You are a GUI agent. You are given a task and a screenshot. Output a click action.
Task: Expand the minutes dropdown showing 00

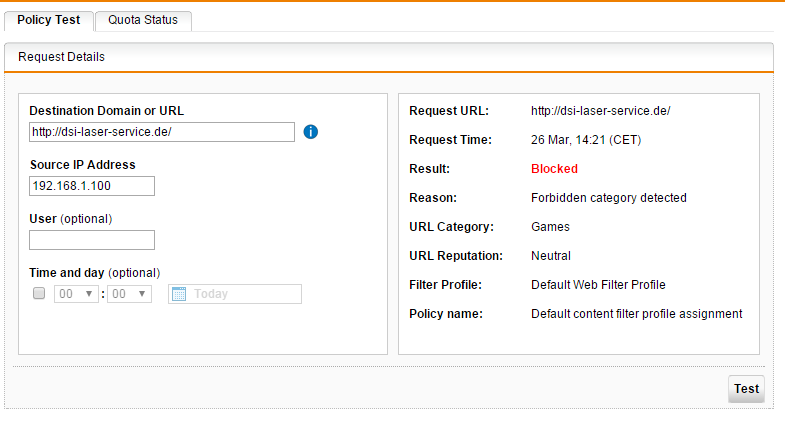pyautogui.click(x=129, y=294)
